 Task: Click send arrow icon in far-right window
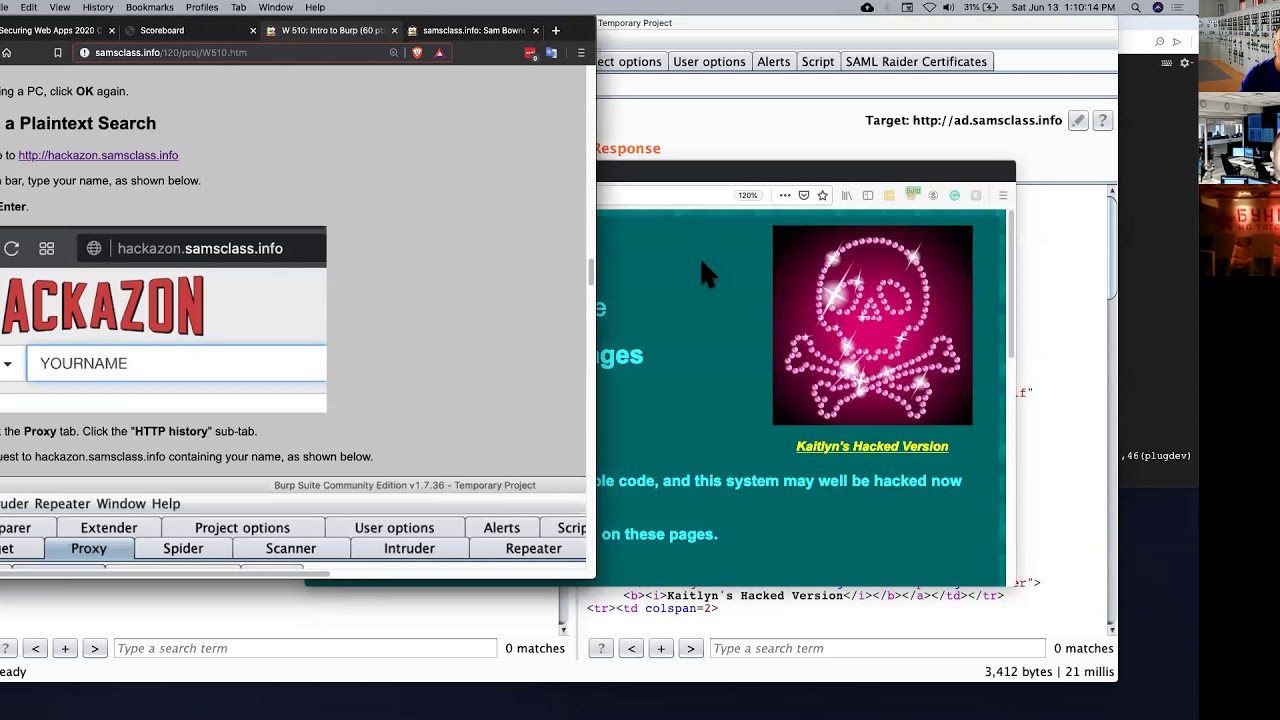[x=1177, y=42]
